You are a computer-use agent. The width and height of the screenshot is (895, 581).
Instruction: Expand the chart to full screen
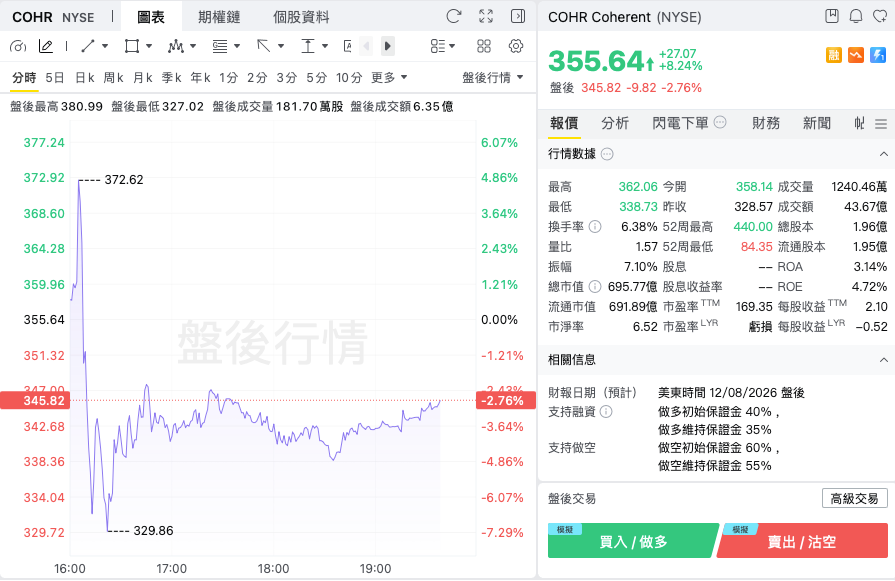click(486, 16)
